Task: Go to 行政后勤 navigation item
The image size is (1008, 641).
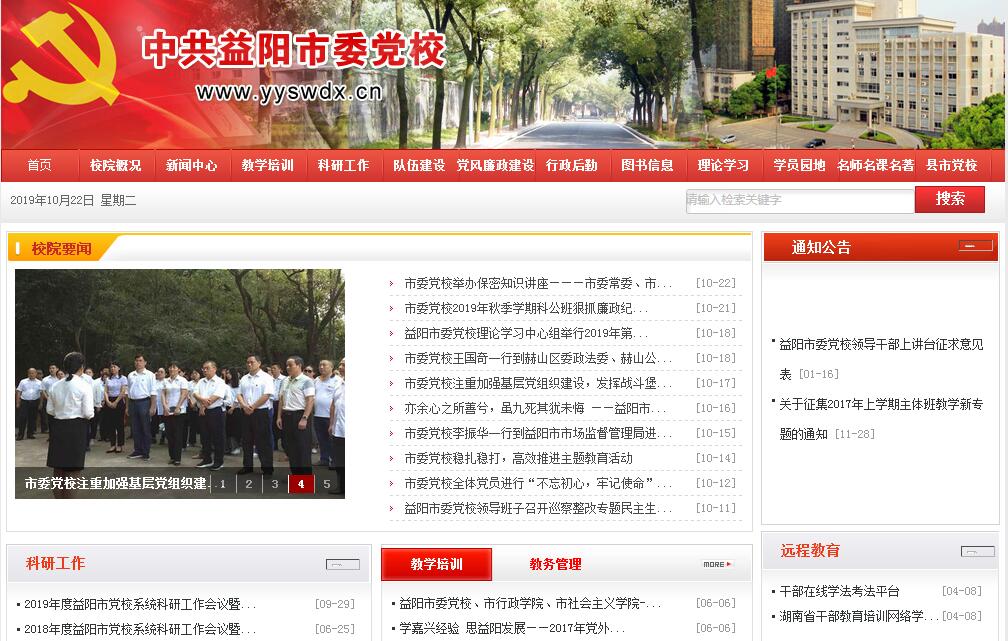Action: tap(572, 165)
